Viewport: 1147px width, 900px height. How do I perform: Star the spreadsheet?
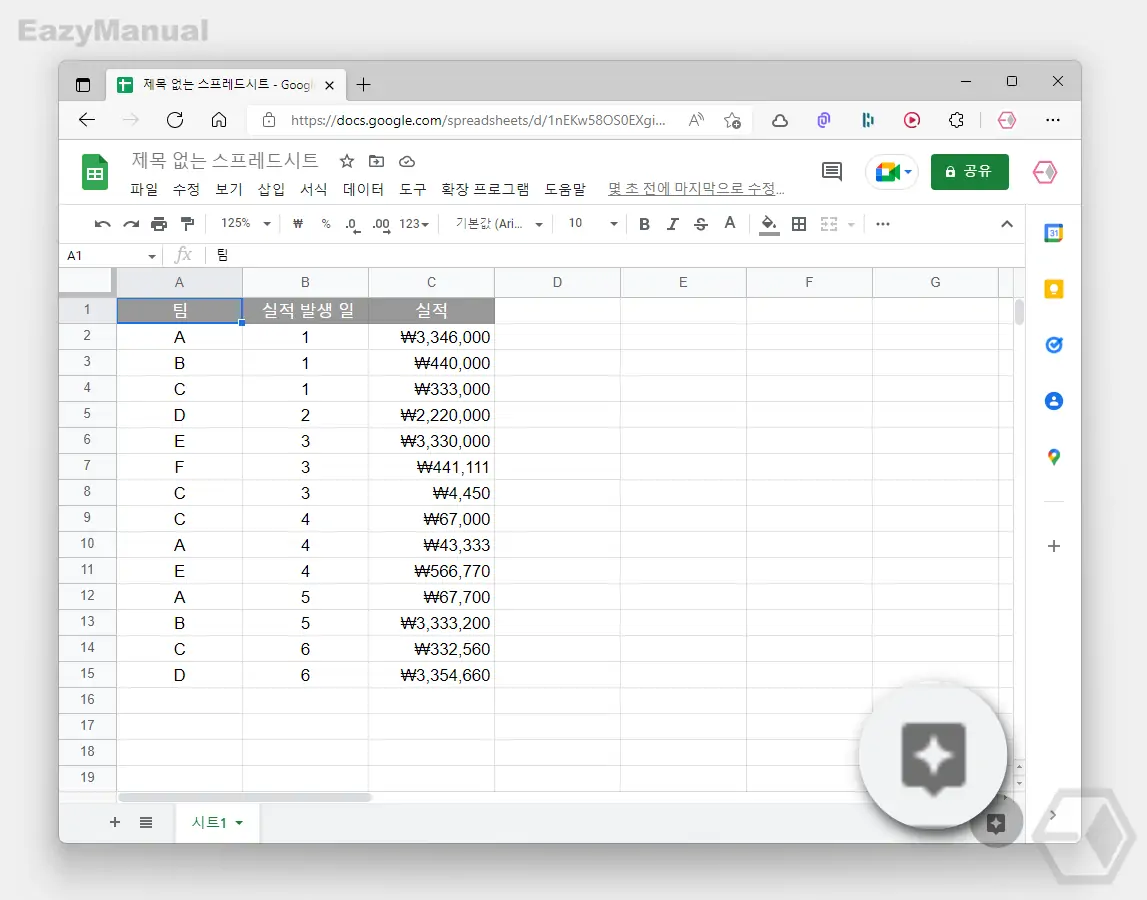(x=347, y=161)
